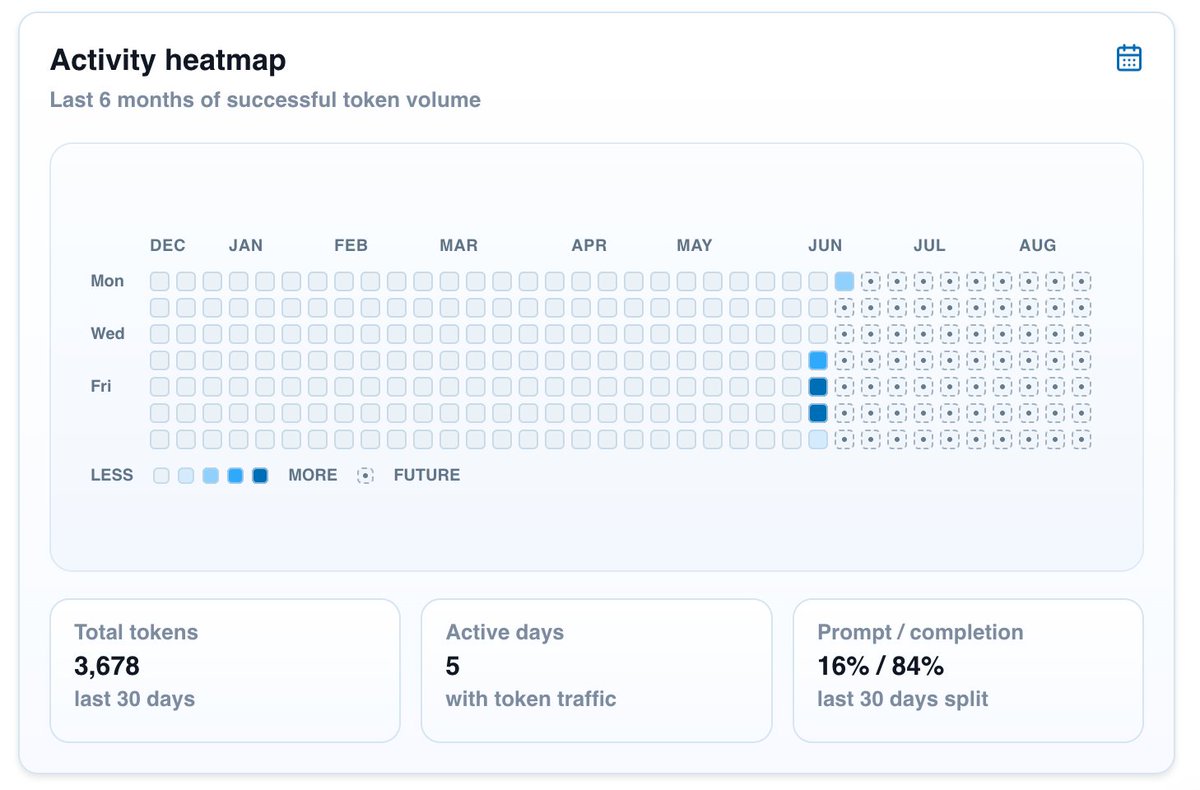
Task: Select the first Mon cell under DEC
Action: click(x=159, y=282)
